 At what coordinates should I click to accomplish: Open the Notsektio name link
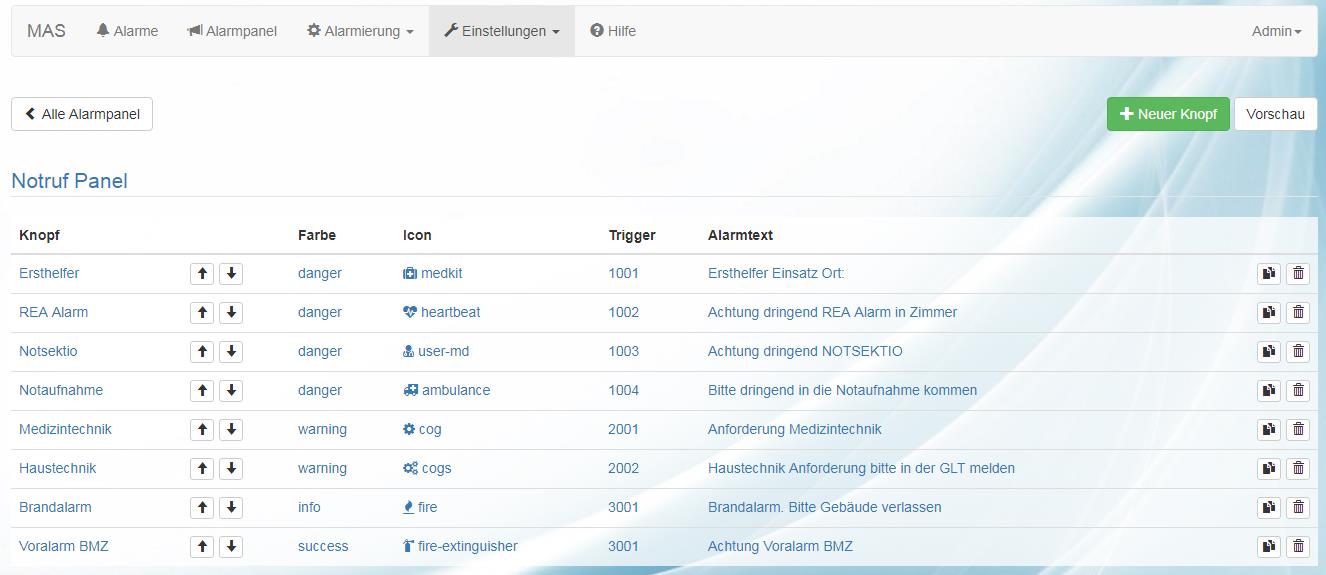[x=48, y=351]
